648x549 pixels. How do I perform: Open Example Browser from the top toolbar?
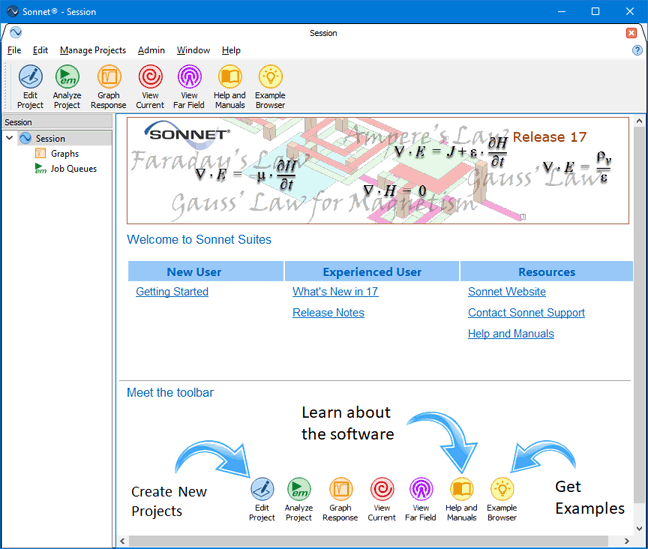[270, 86]
